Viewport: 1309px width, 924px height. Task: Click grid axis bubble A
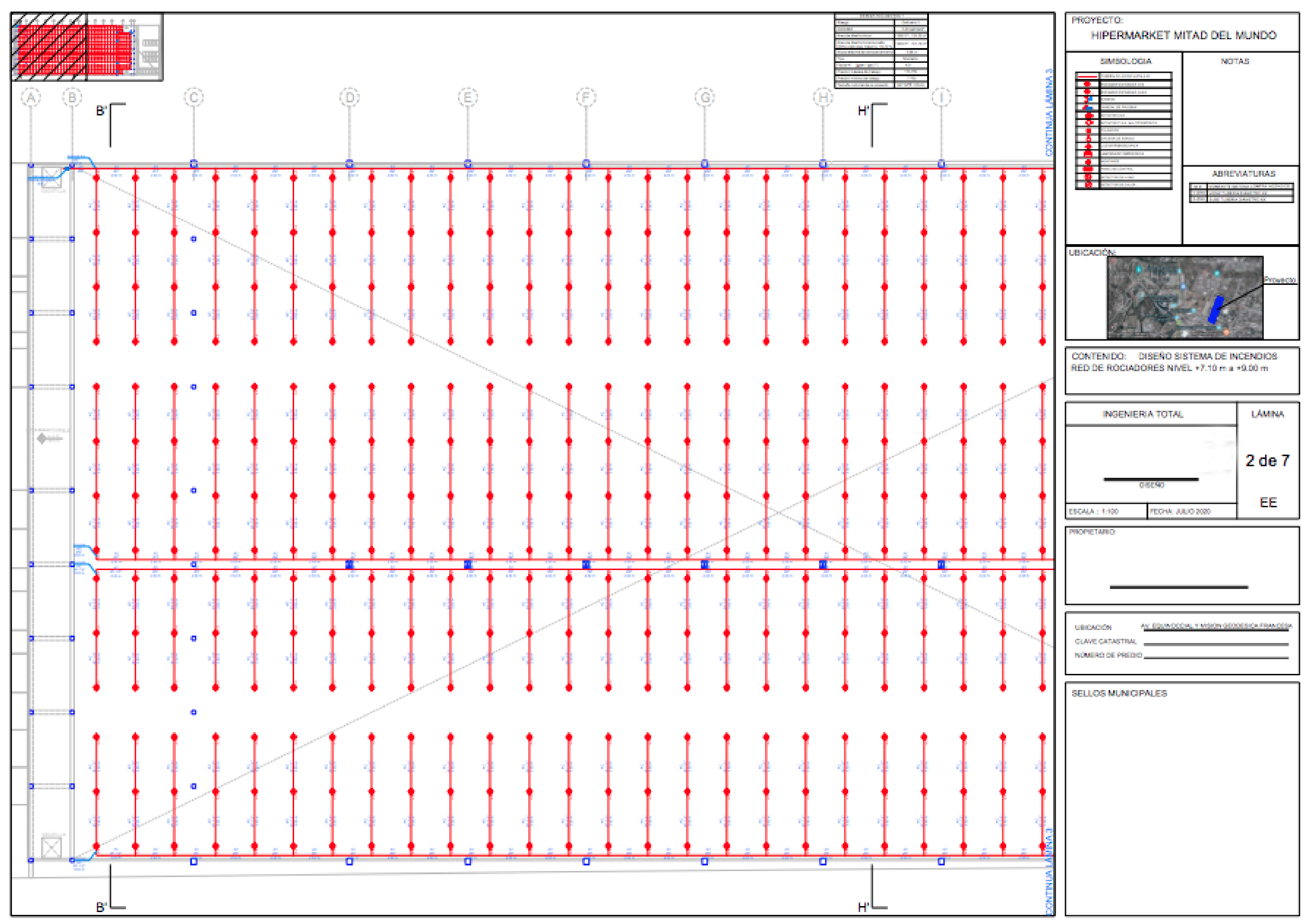[x=31, y=98]
